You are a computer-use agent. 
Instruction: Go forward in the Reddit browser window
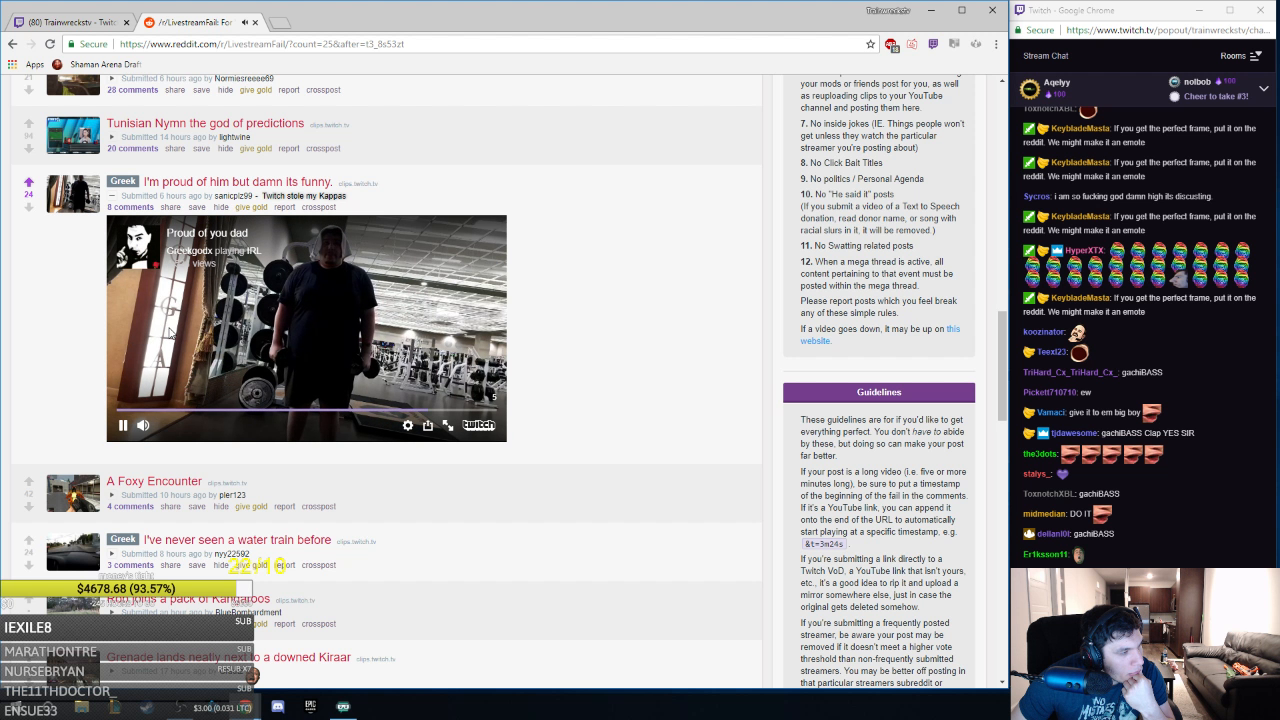point(31,44)
